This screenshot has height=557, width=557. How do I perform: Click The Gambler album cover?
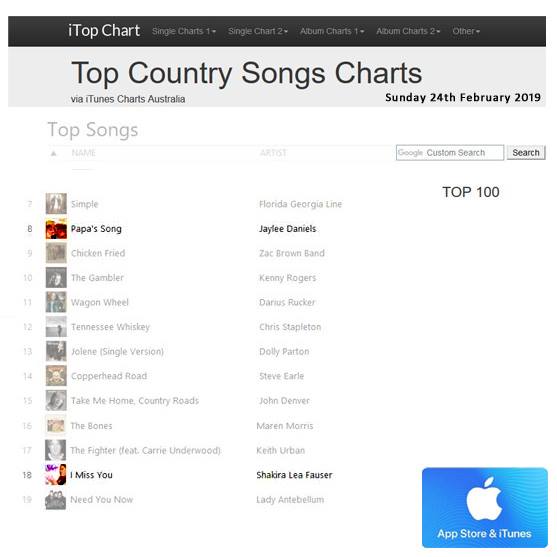(56, 277)
